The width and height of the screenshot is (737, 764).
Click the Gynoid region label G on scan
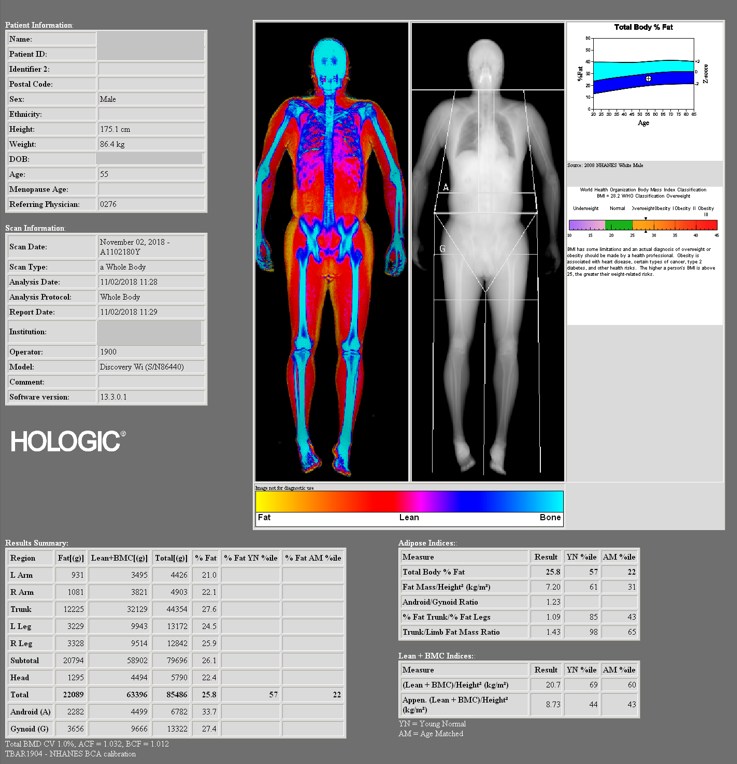tap(443, 248)
